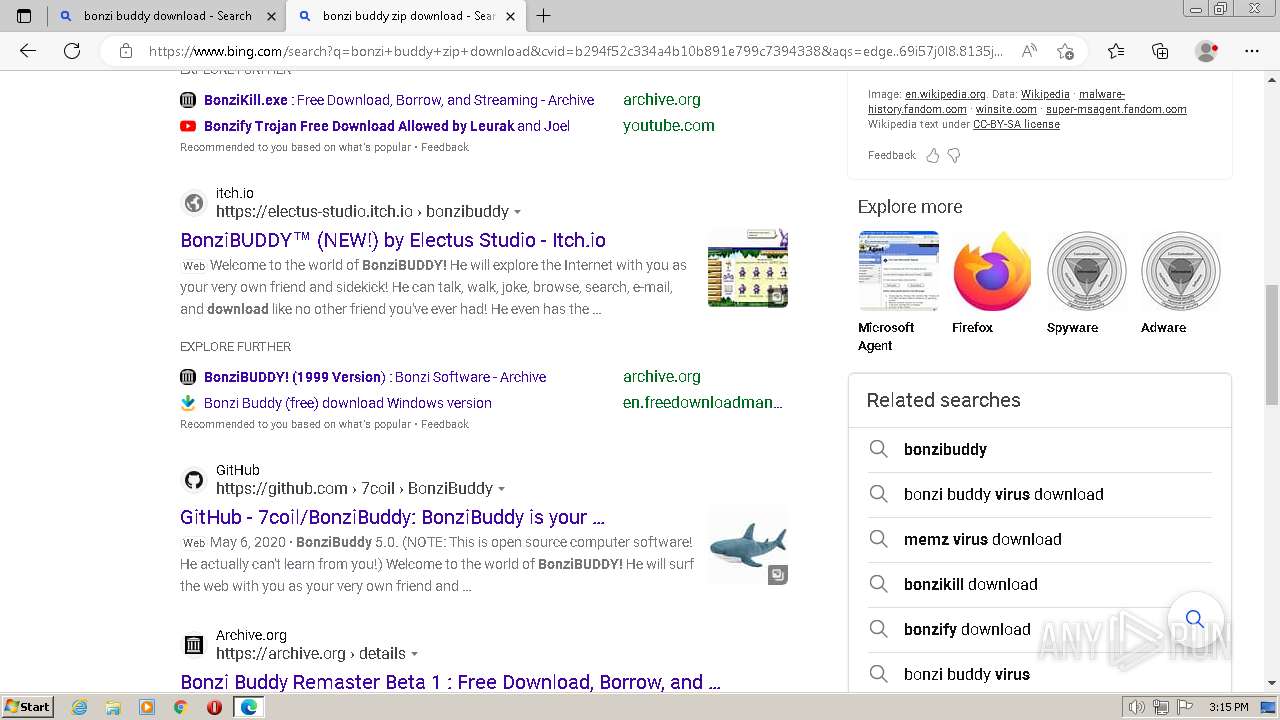Viewport: 1280px width, 720px height.
Task: Open Bonzi Buddy Remaster Beta 1 result
Action: pos(450,682)
